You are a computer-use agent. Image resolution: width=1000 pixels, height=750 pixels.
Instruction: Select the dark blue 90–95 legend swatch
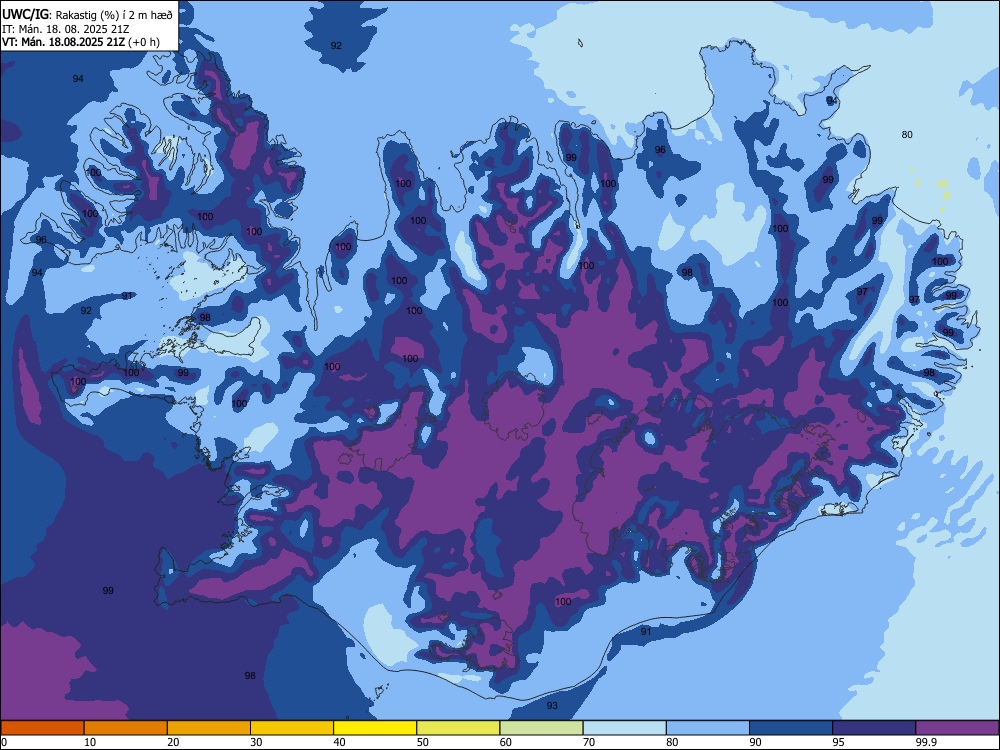(791, 728)
